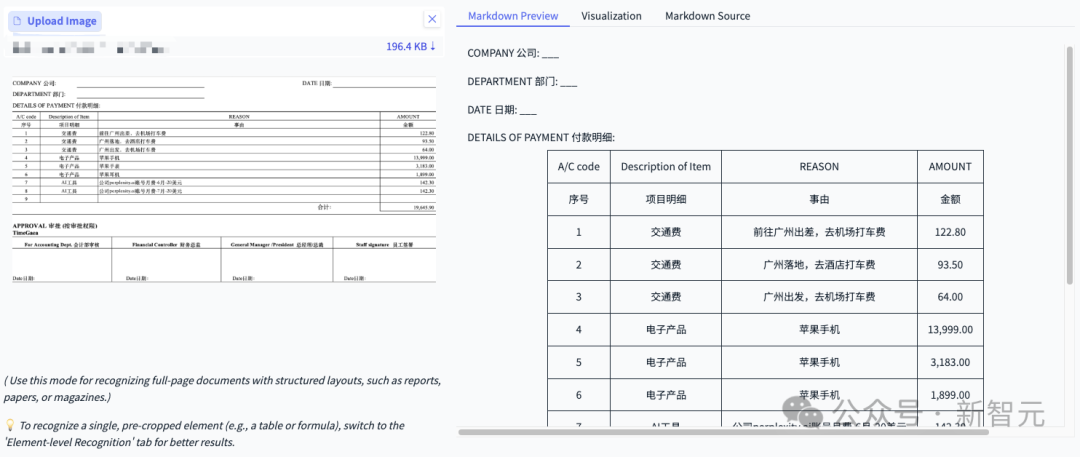Viewport: 1080px width, 457px height.
Task: Show the Markdown Source tab
Action: click(x=707, y=16)
